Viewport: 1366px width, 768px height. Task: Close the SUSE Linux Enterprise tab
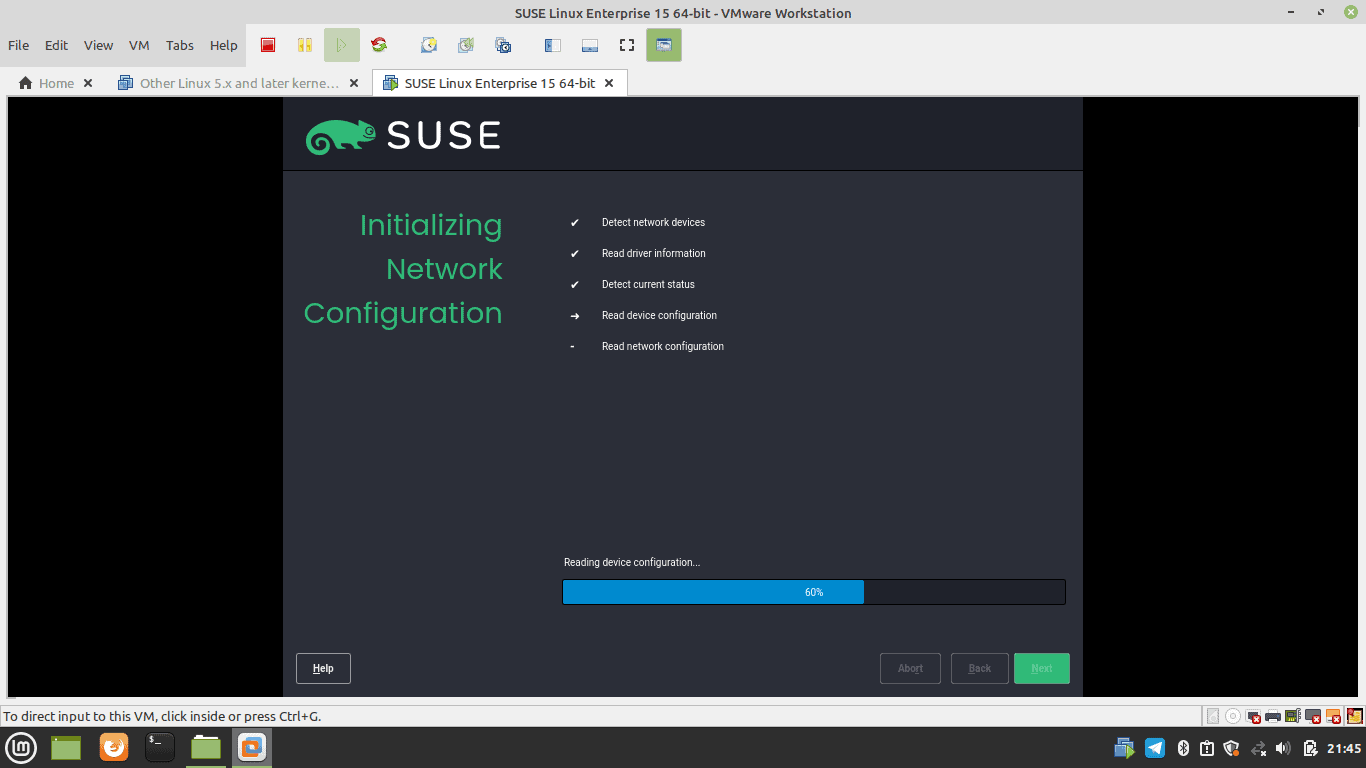[x=609, y=83]
